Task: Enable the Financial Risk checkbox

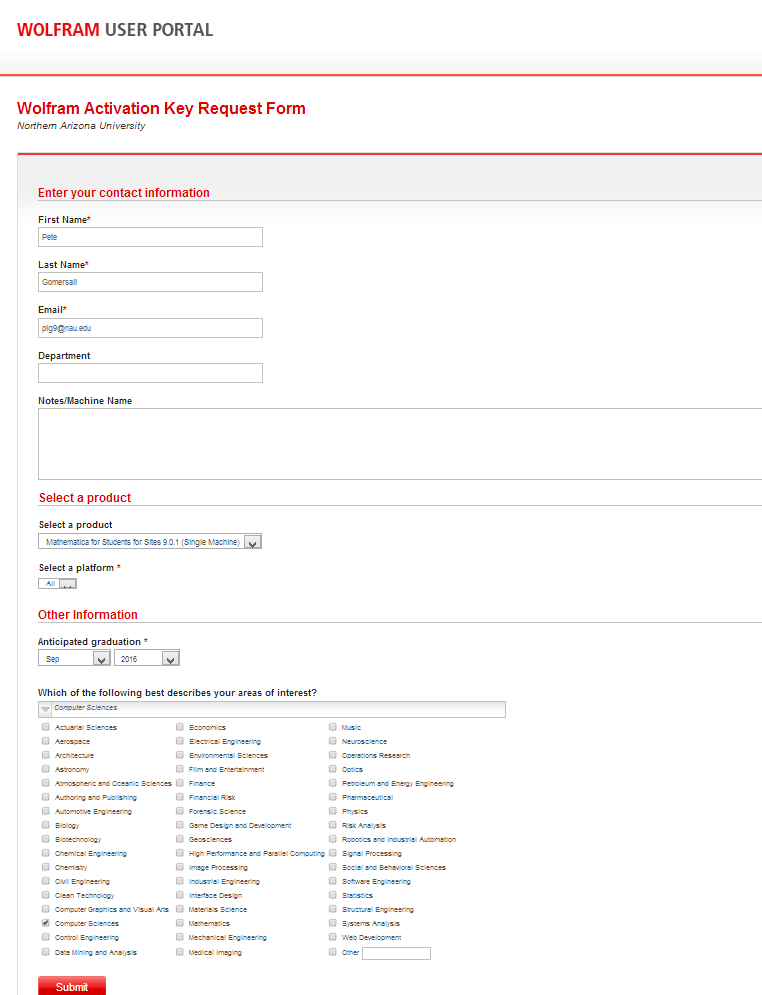Action: coord(180,797)
